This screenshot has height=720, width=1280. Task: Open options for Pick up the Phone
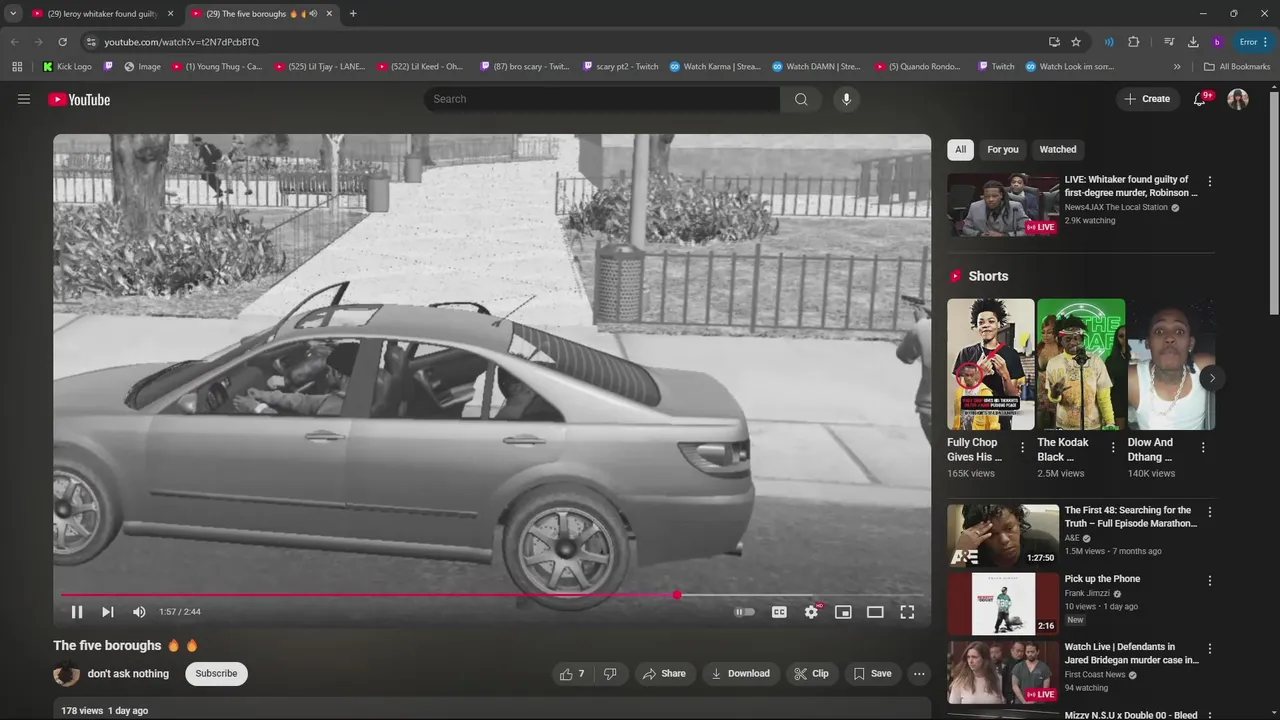click(1210, 581)
